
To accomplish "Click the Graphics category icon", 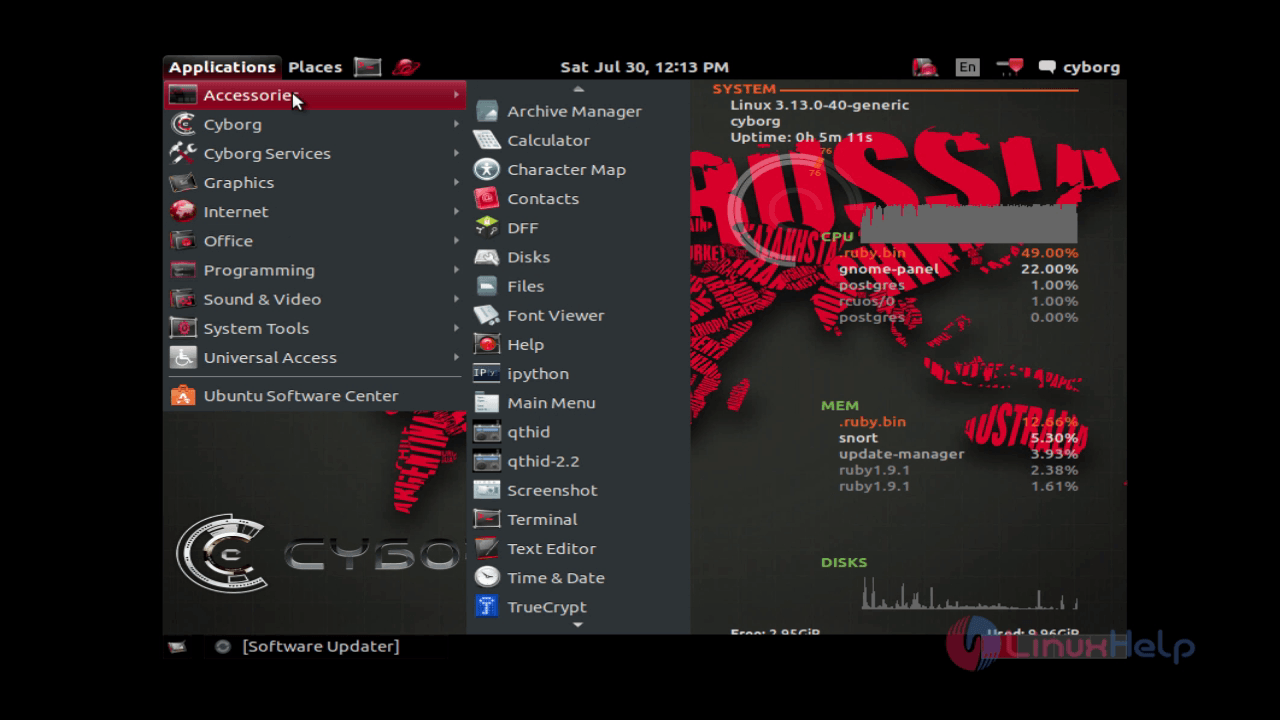I will point(183,182).
